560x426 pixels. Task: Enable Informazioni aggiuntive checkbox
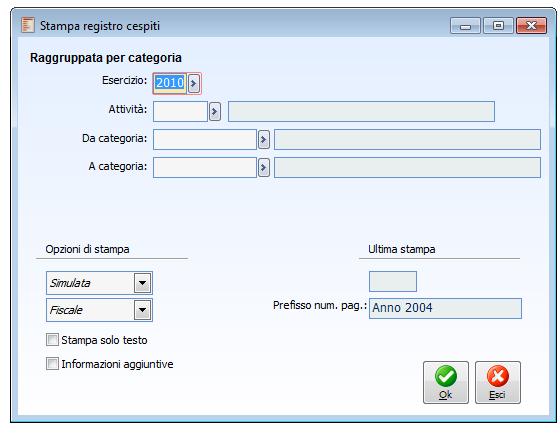click(52, 364)
